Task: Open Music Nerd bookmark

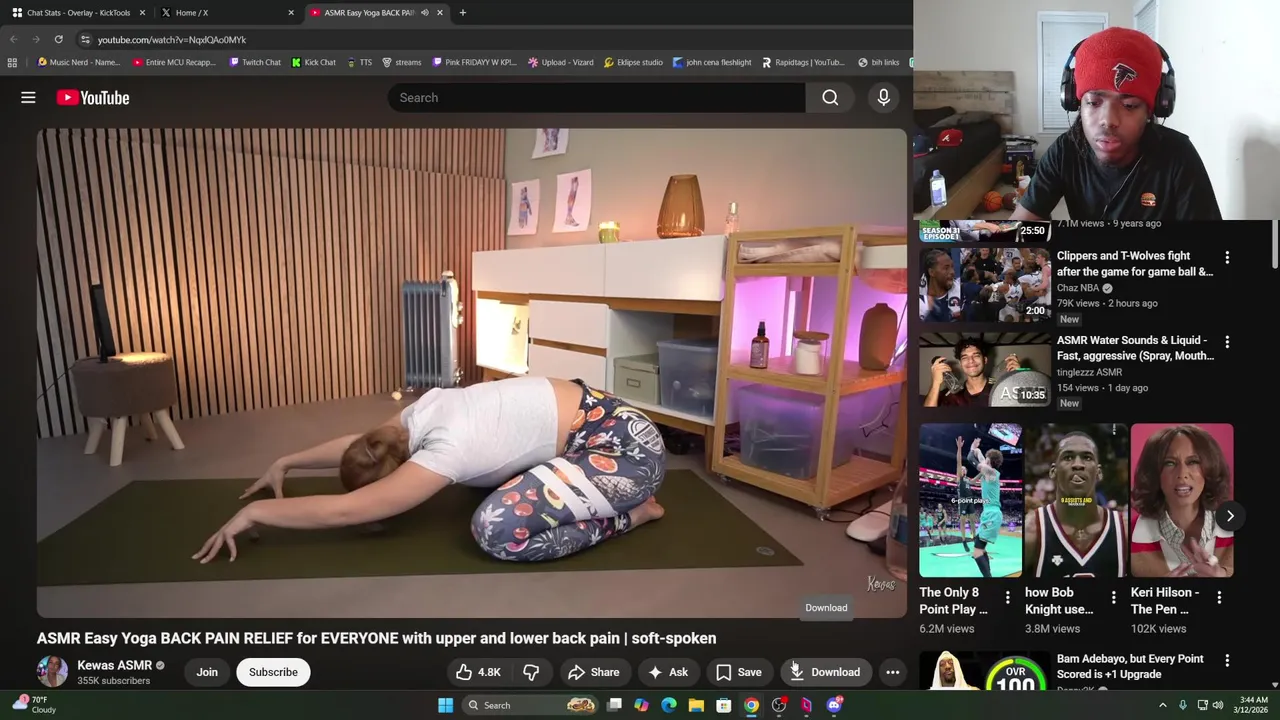Action: tap(78, 62)
